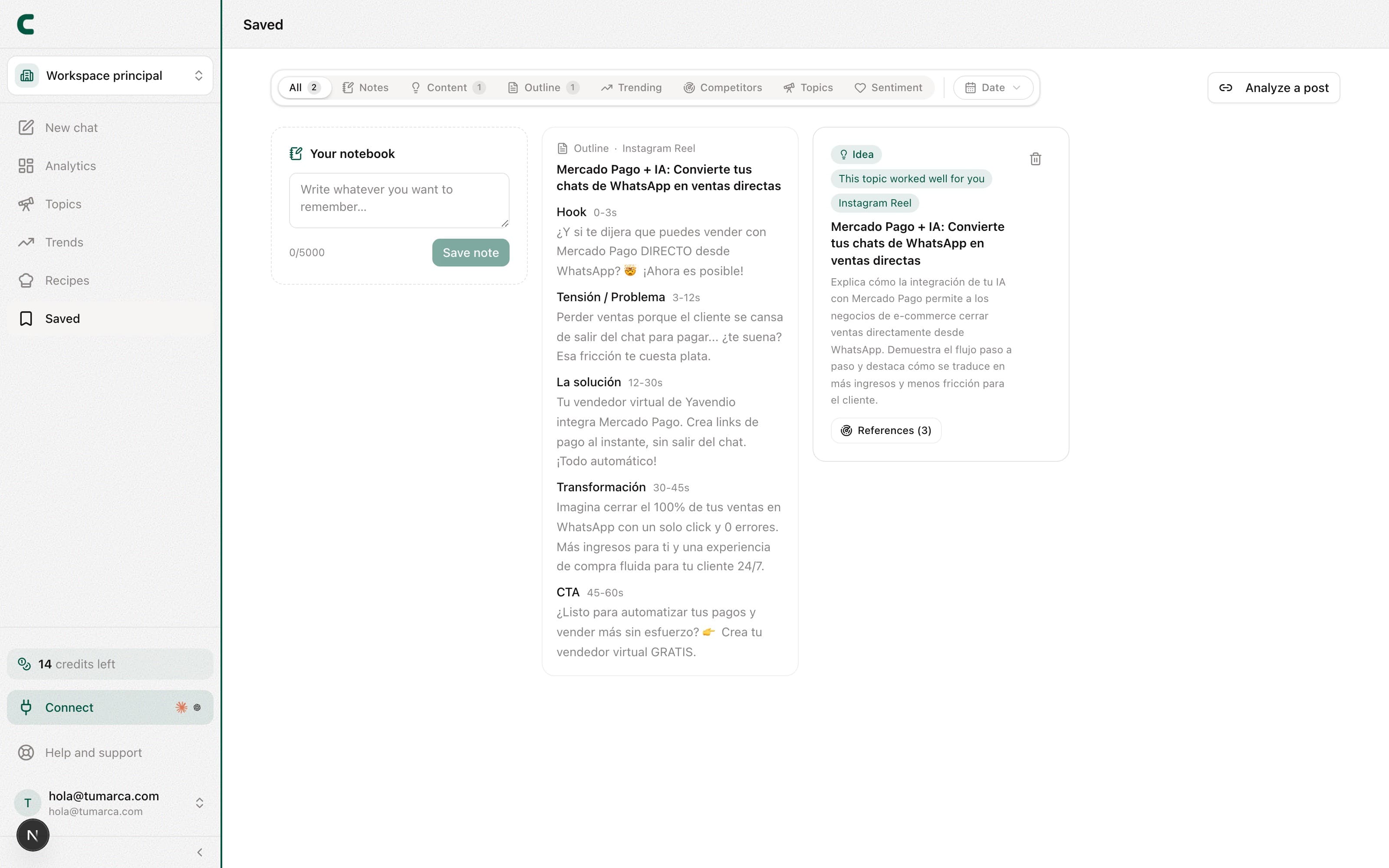Open Trends in the sidebar
This screenshot has height=868, width=1389.
pos(110,242)
